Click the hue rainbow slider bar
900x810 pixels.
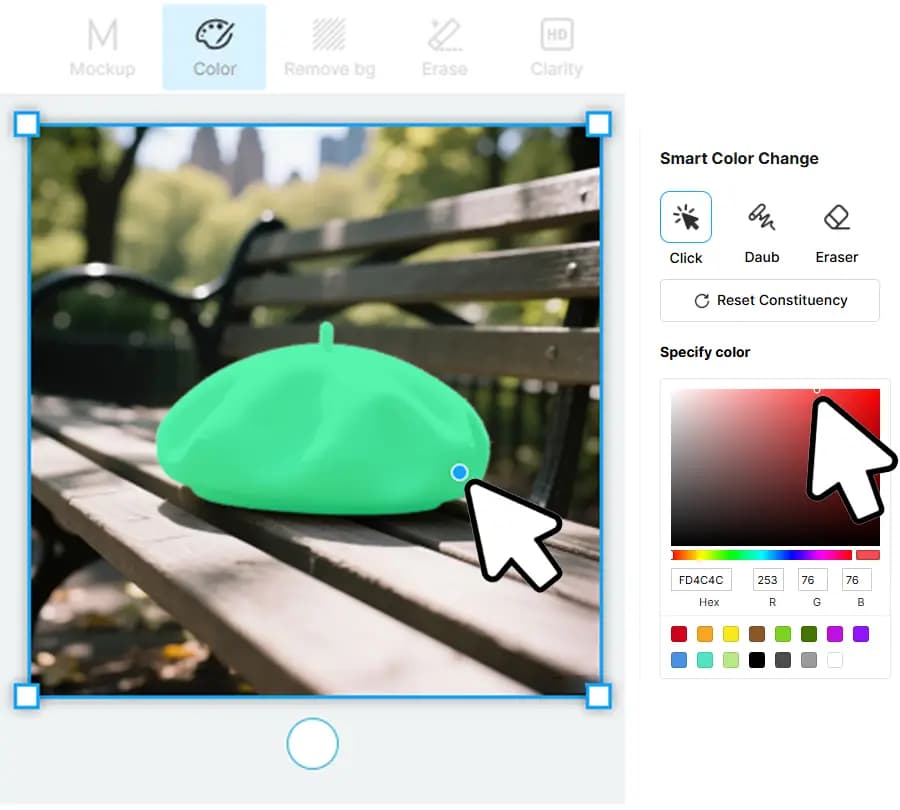pyautogui.click(x=761, y=555)
